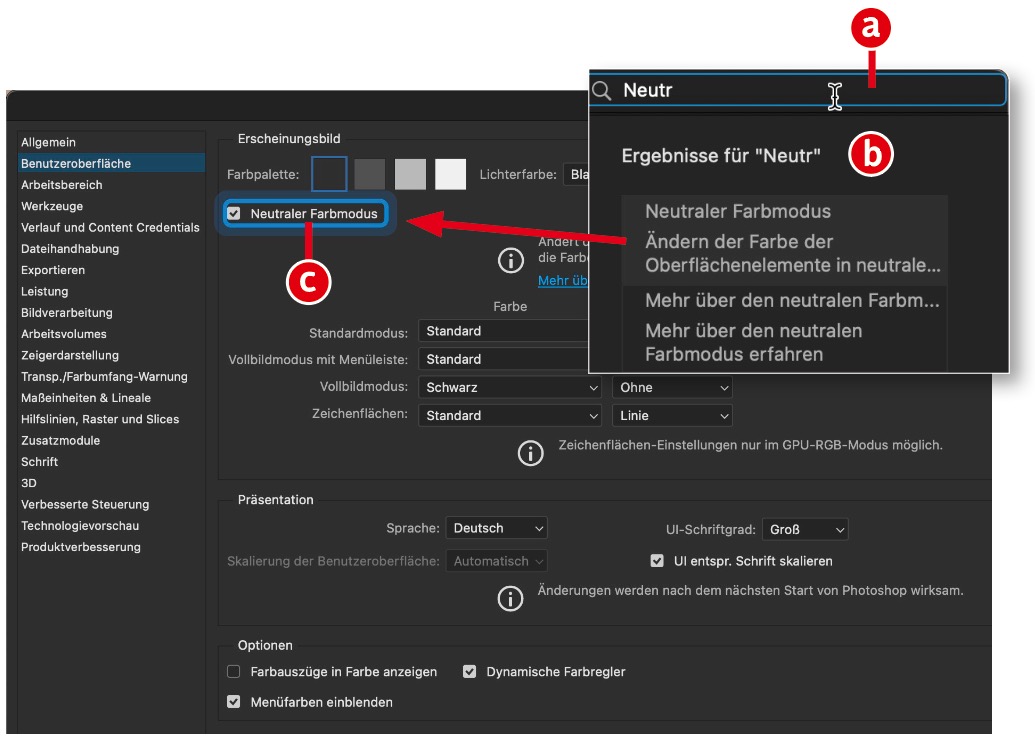Image resolution: width=1035 pixels, height=738 pixels.
Task: Uncheck Dynamische Farbregler option
Action: point(470,672)
